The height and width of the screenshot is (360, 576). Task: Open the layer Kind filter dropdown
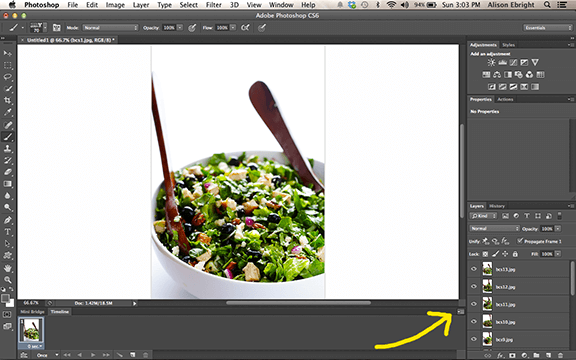pyautogui.click(x=483, y=216)
